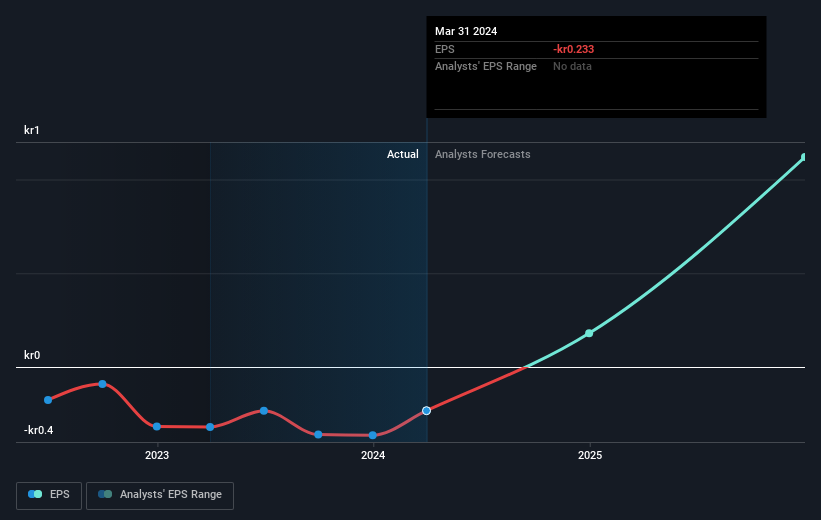Select the EPS data point at 2024
The height and width of the screenshot is (520, 821).
372,435
